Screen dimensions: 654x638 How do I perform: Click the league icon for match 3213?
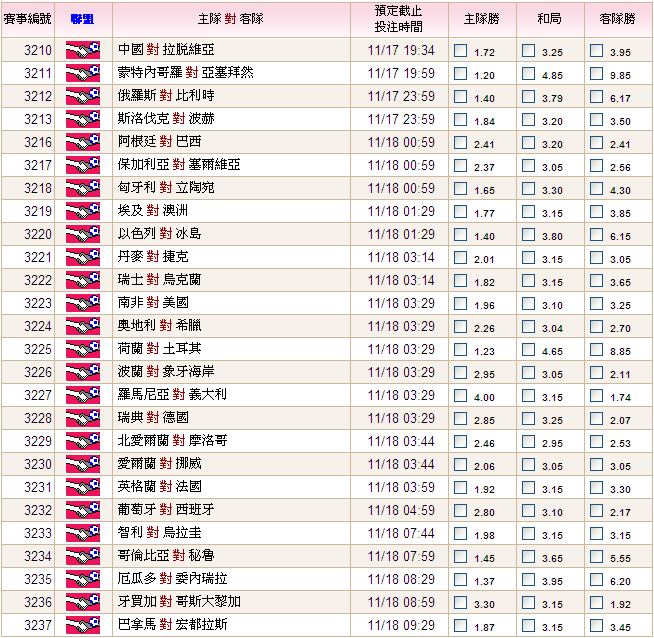(x=83, y=119)
